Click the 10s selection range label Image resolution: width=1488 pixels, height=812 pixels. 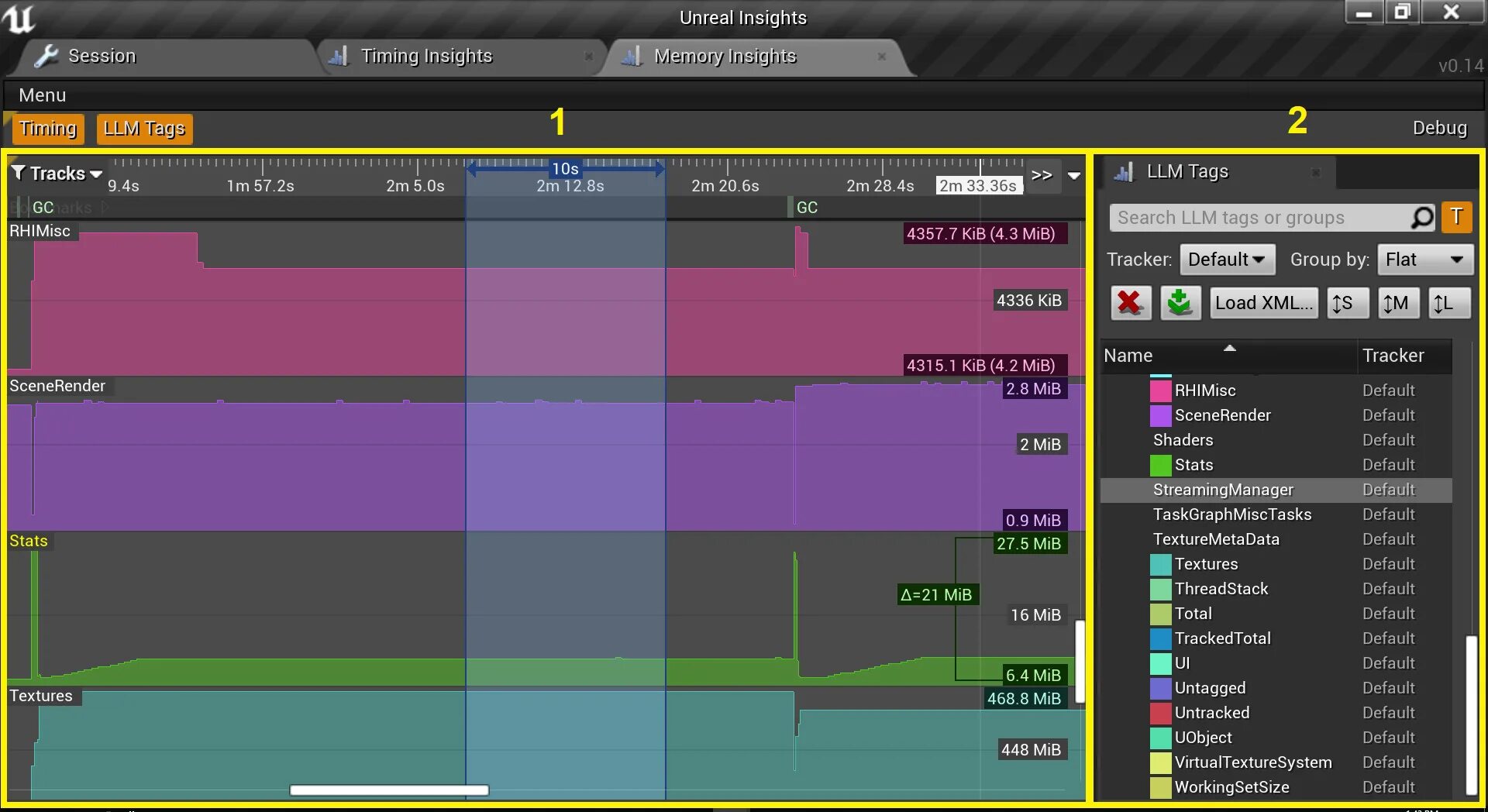click(x=565, y=168)
